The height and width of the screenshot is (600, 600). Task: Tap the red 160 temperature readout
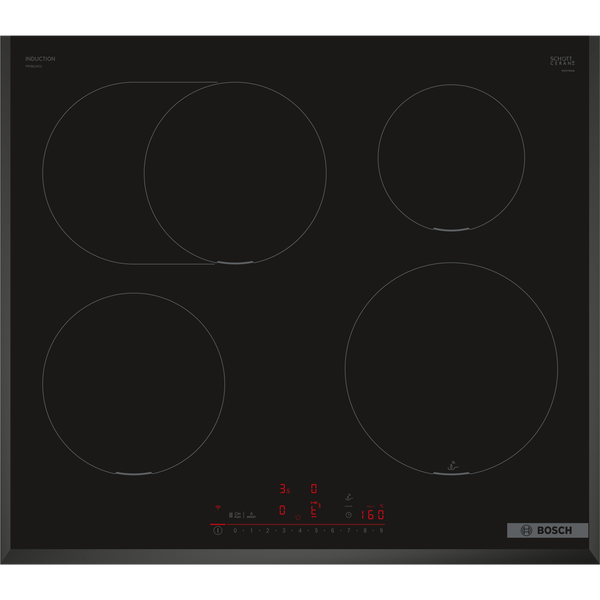(x=372, y=515)
